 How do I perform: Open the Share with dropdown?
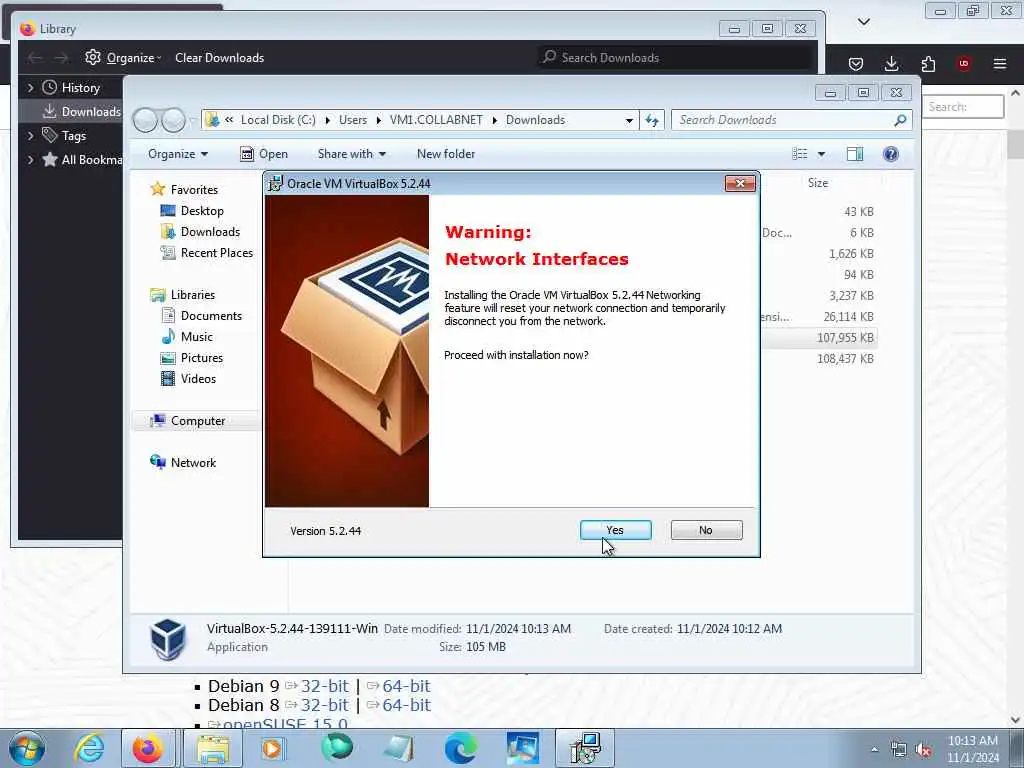click(351, 154)
